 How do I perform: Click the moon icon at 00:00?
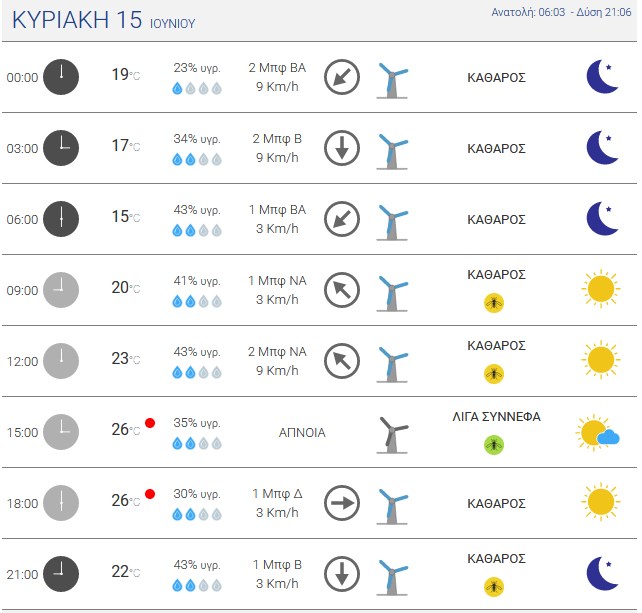click(602, 77)
